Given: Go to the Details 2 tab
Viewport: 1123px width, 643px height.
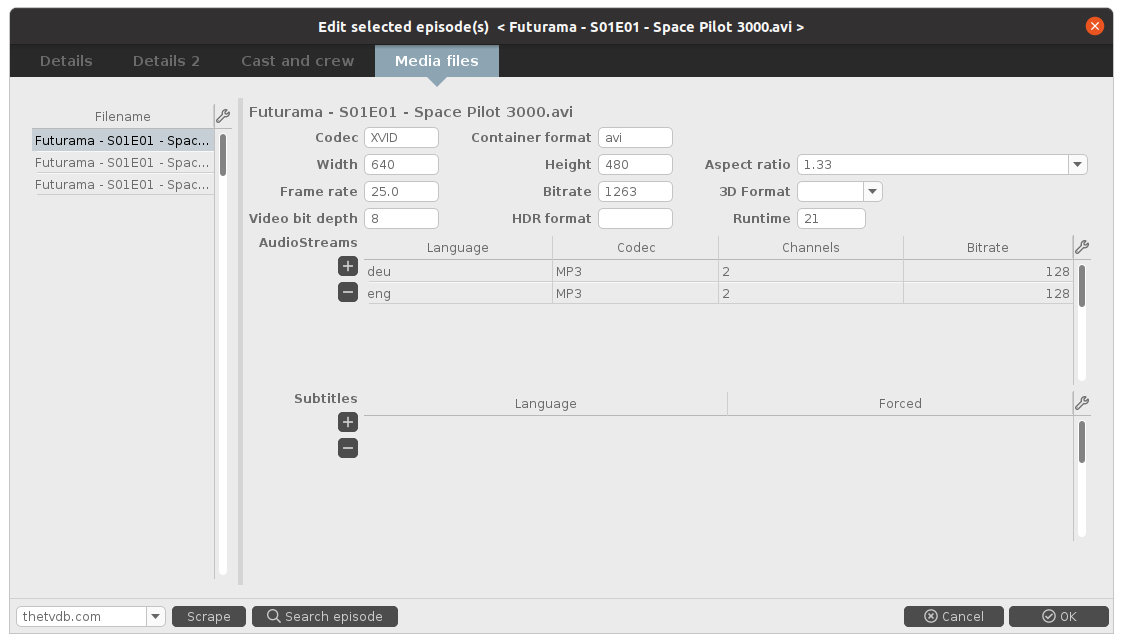Looking at the screenshot, I should pyautogui.click(x=166, y=61).
